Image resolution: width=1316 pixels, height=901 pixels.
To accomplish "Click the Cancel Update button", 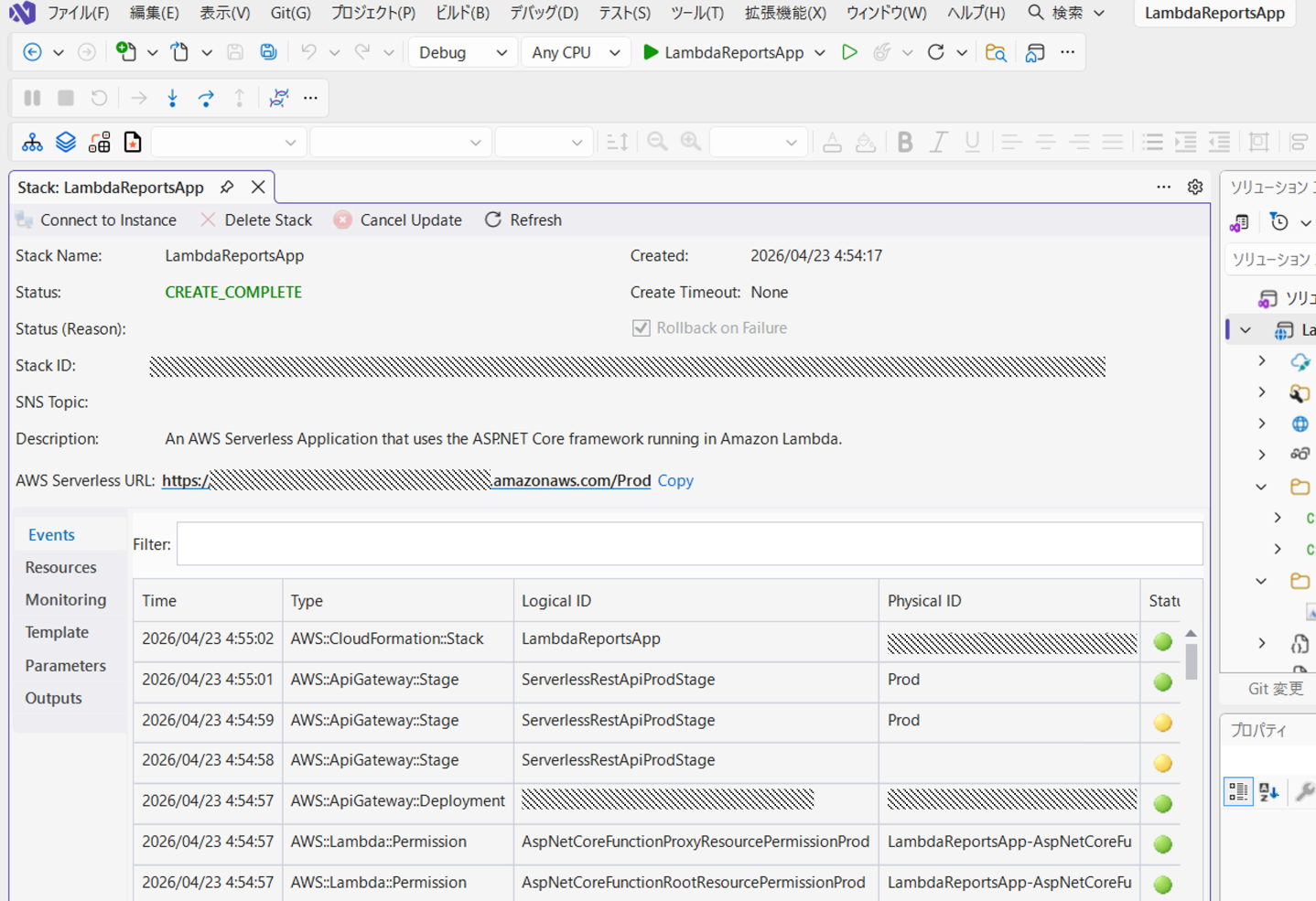I will pos(398,220).
